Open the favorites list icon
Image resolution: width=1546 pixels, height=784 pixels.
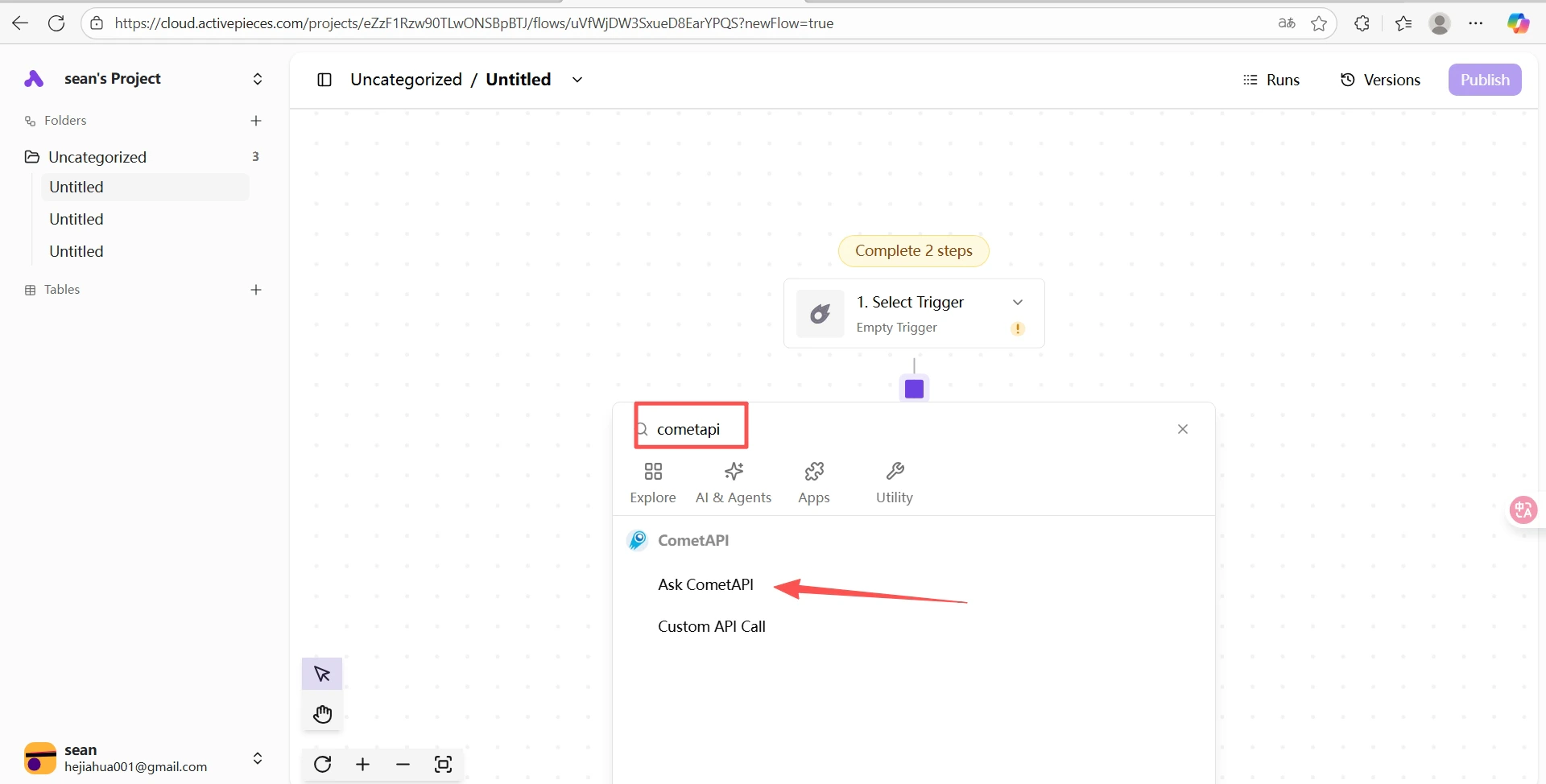coord(1403,23)
